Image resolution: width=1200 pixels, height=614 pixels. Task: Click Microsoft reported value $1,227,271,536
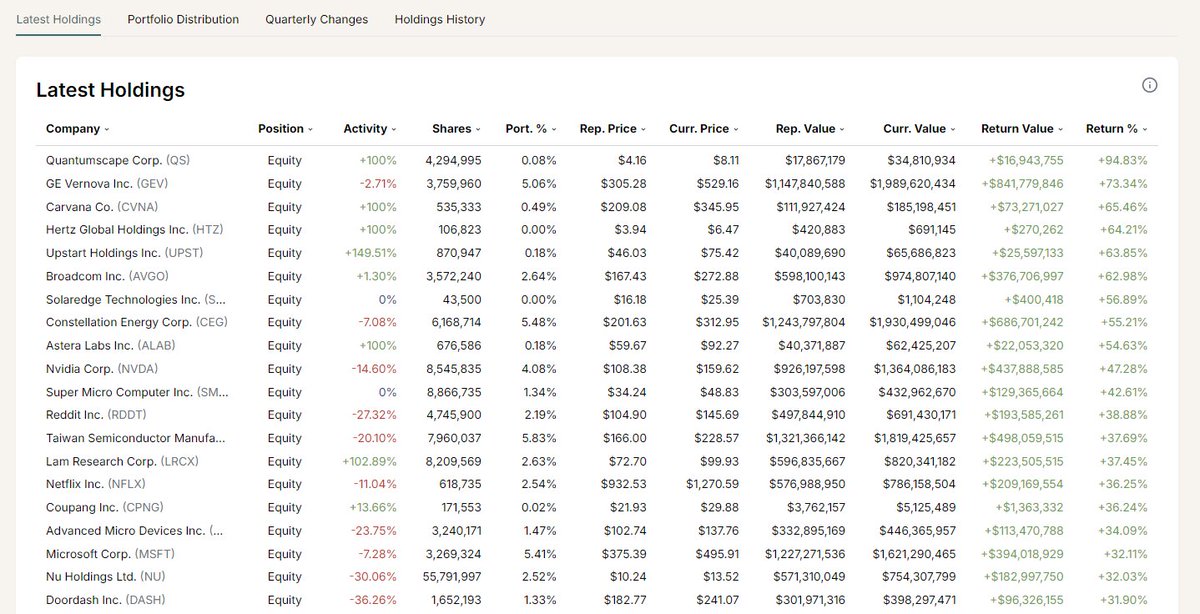pyautogui.click(x=805, y=554)
